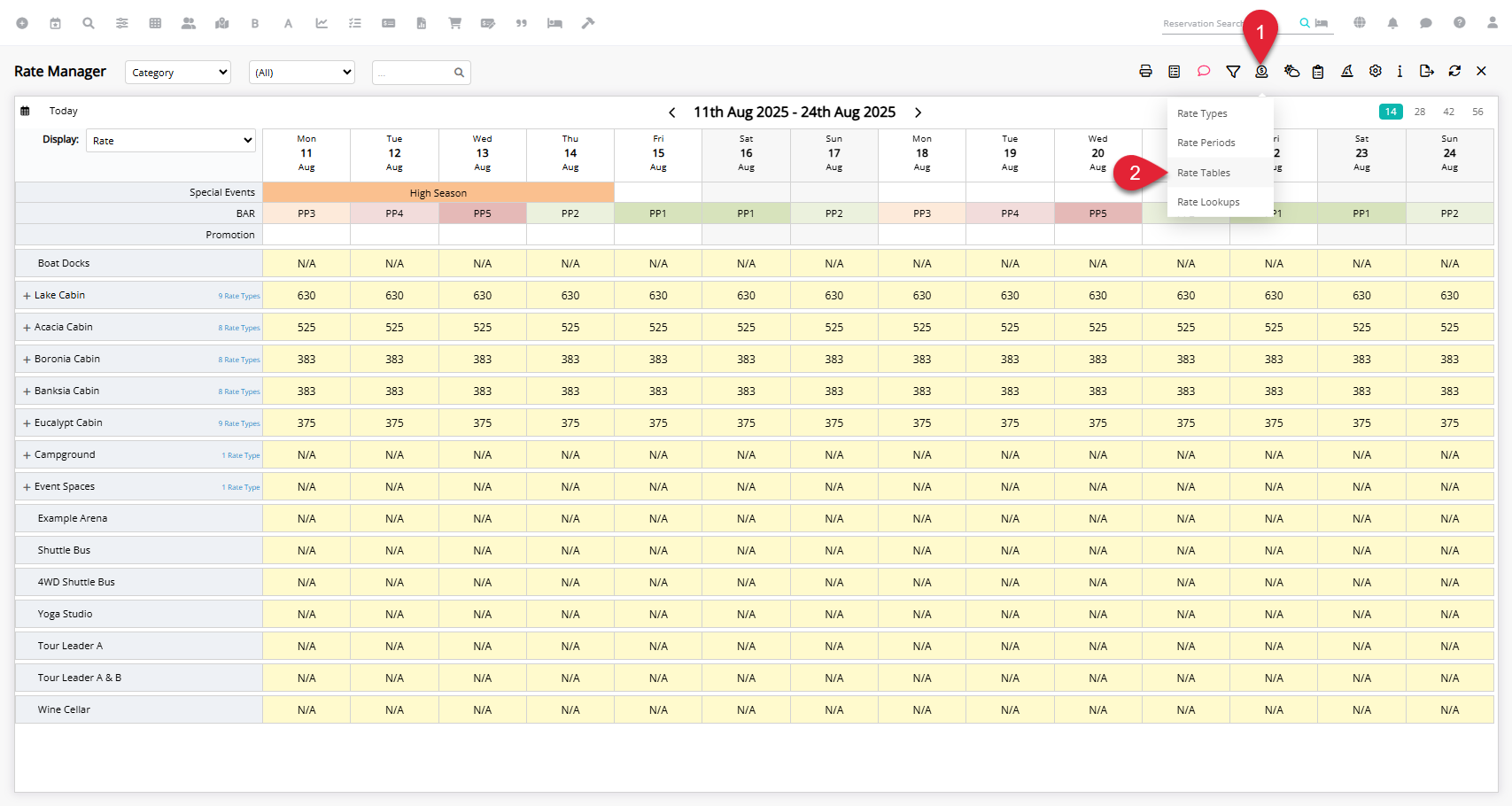
Task: Expand the Banksia Cabin category
Action: pyautogui.click(x=27, y=391)
